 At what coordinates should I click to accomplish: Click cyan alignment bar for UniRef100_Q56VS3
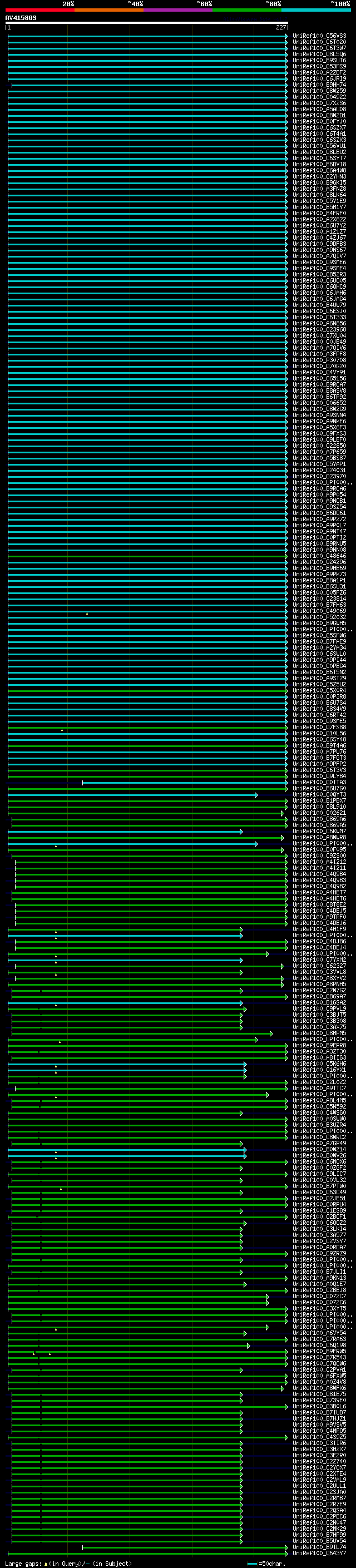coord(147,36)
